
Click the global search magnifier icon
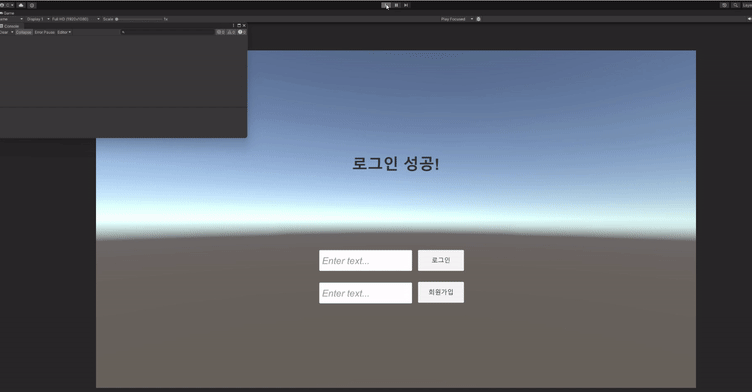click(x=736, y=5)
